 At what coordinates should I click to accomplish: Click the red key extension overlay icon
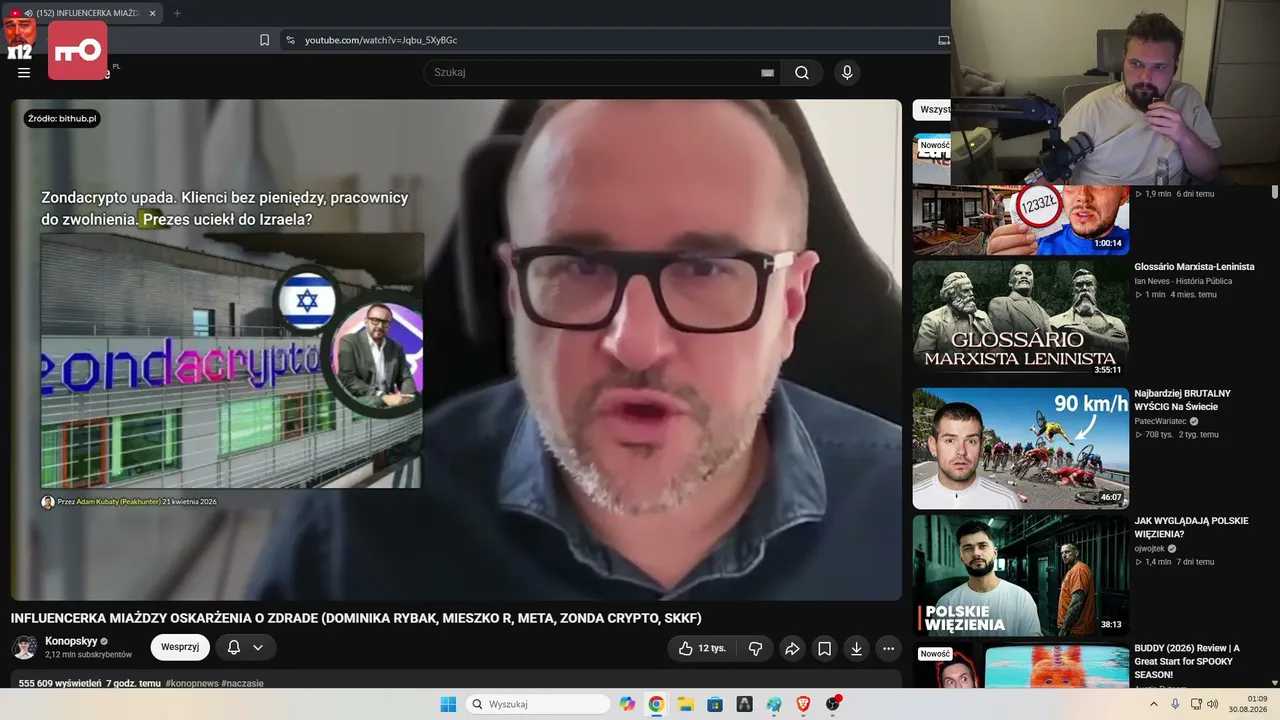click(x=77, y=50)
